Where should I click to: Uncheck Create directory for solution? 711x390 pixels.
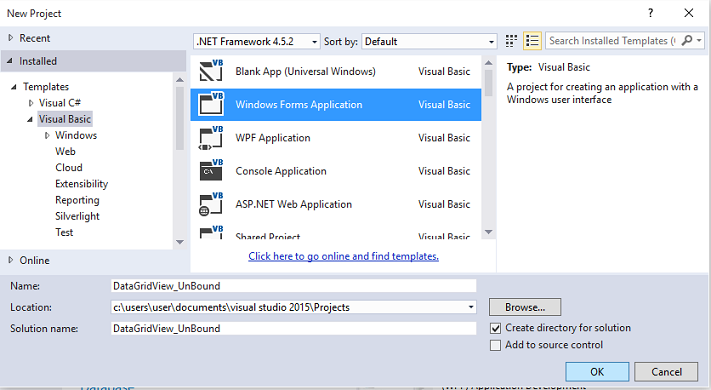tap(496, 328)
